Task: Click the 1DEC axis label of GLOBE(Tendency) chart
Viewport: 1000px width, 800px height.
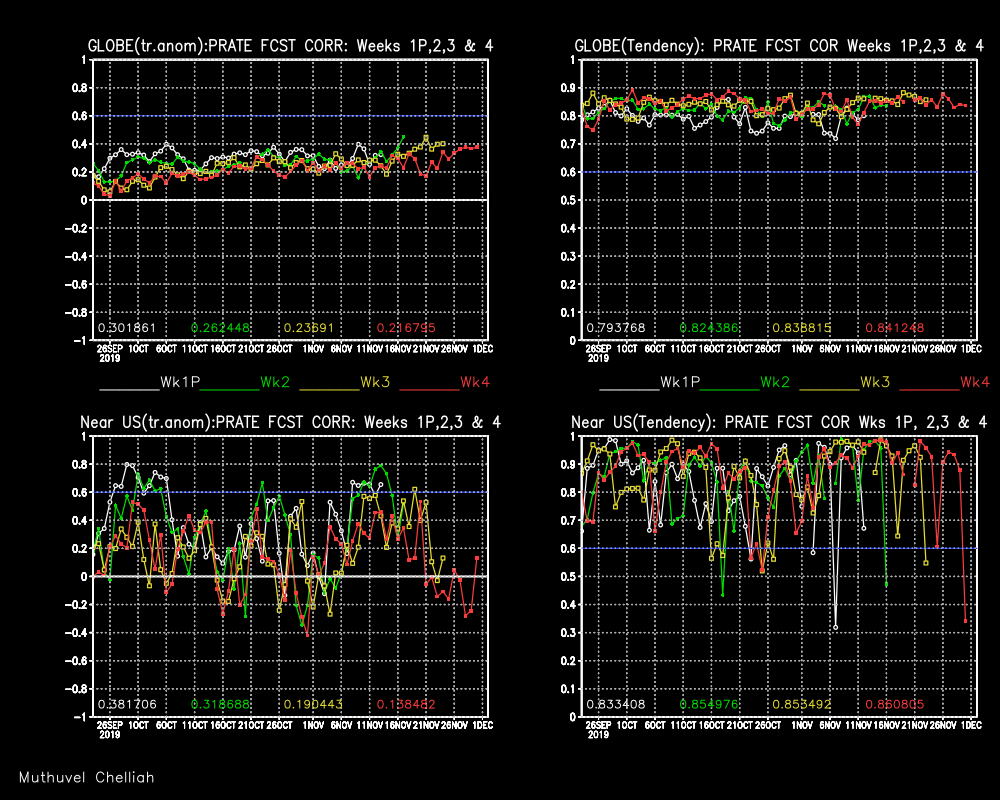Action: pos(971,349)
